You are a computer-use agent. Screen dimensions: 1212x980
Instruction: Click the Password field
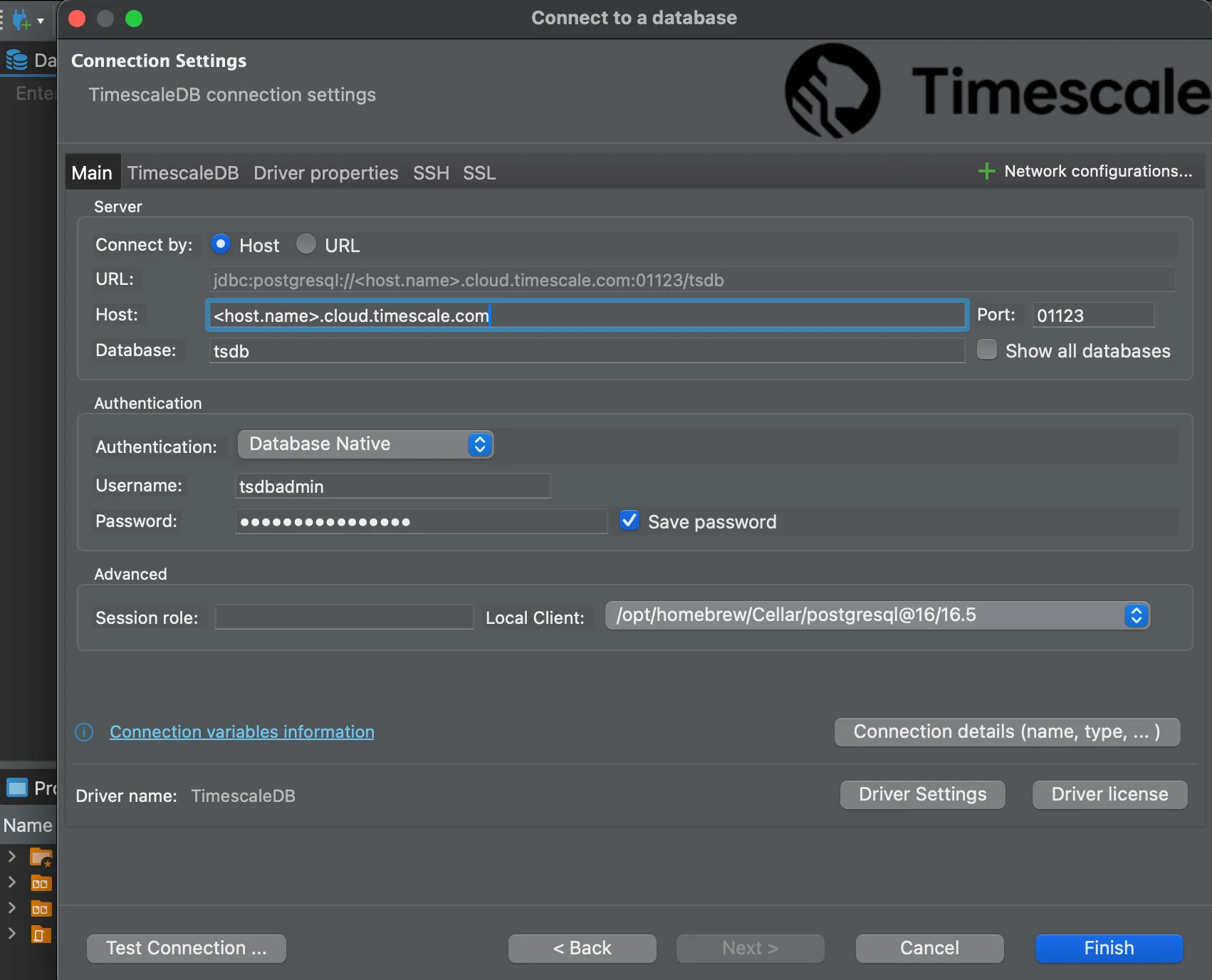click(422, 521)
